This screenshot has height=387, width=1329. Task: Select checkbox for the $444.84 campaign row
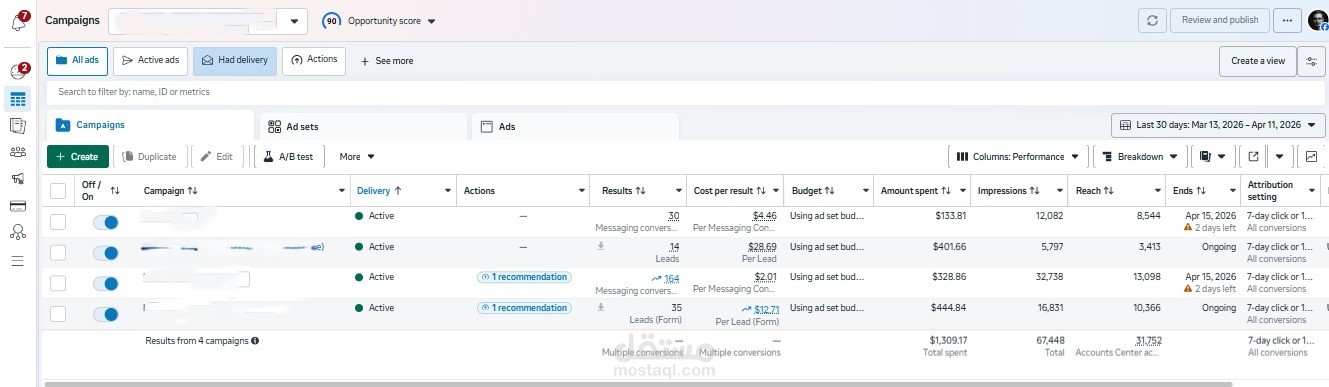58,314
